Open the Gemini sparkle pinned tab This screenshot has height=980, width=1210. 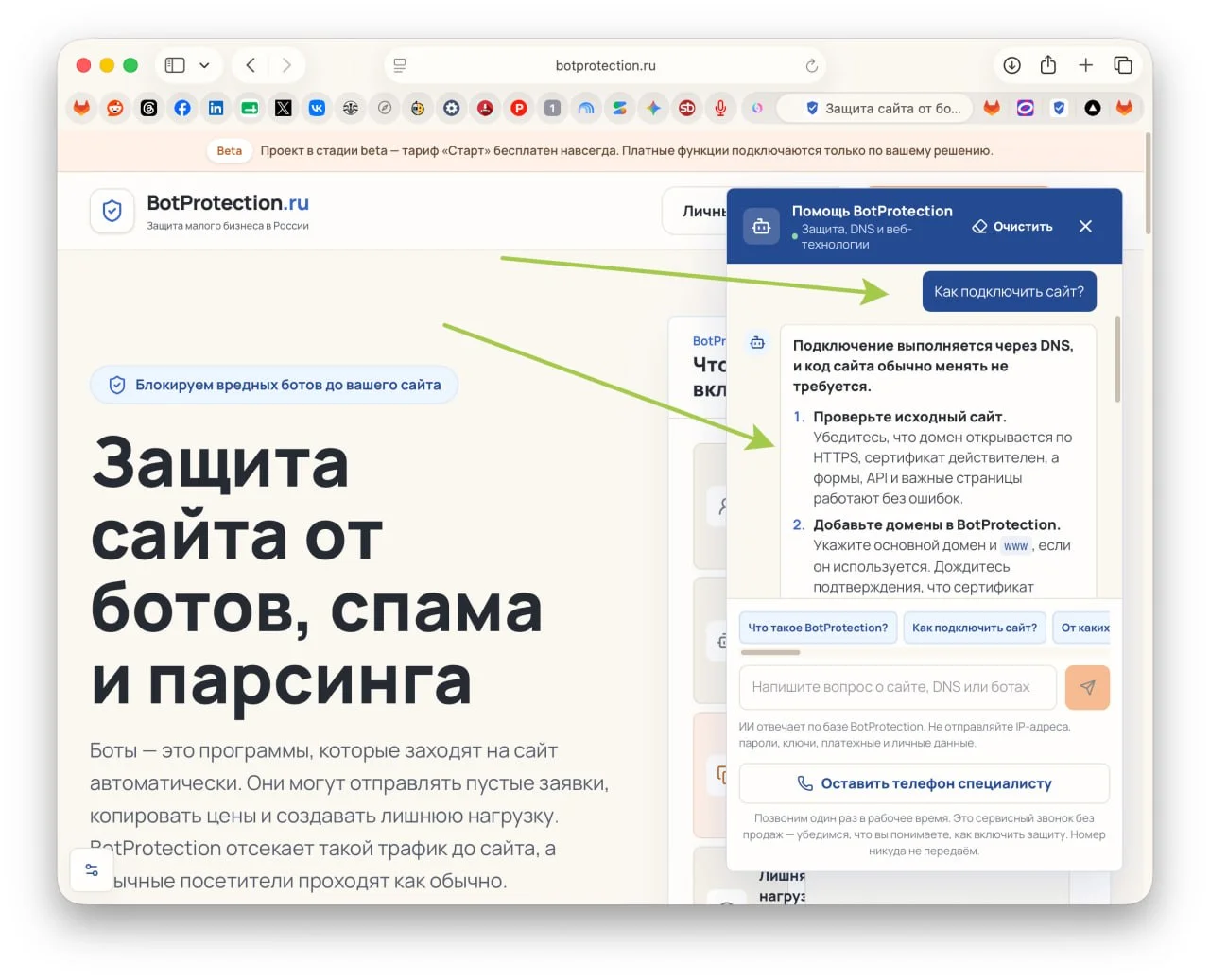point(653,108)
